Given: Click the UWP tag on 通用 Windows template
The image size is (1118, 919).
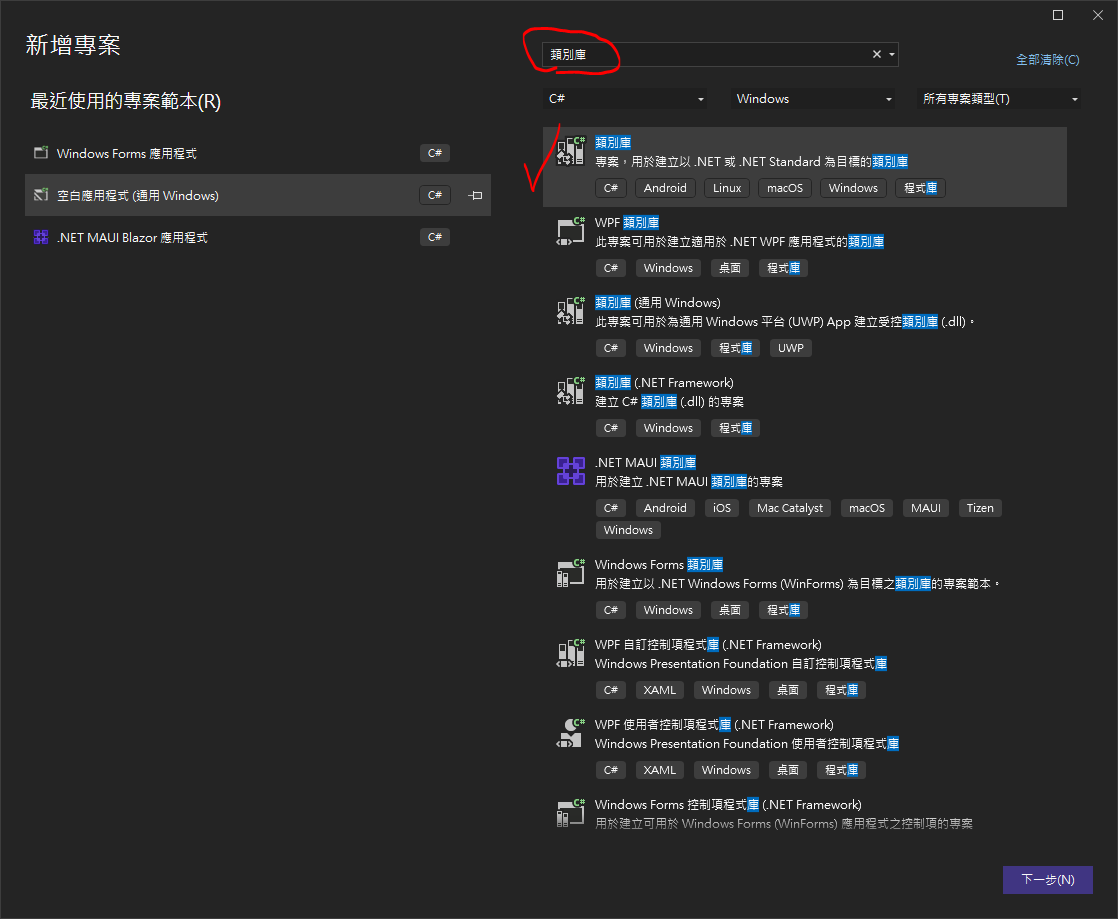Looking at the screenshot, I should [790, 348].
